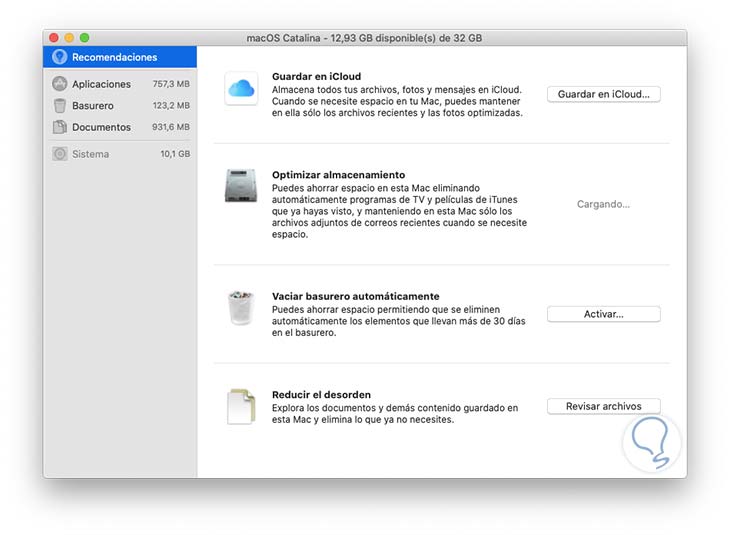Click the Vaciar basurero automáticamente heading
The width and height of the screenshot is (730, 535).
pos(356,296)
